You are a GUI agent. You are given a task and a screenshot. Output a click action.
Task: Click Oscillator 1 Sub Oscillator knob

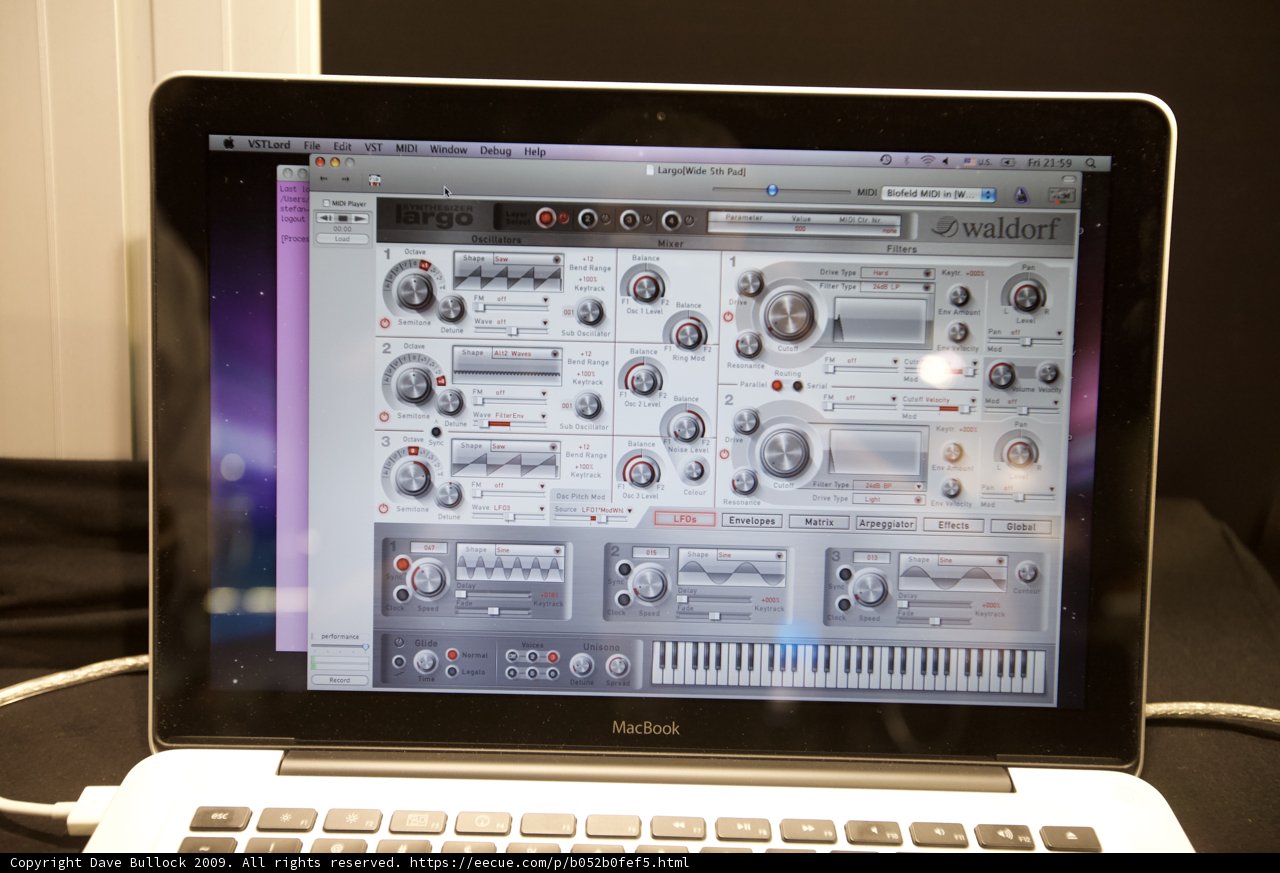click(x=590, y=311)
